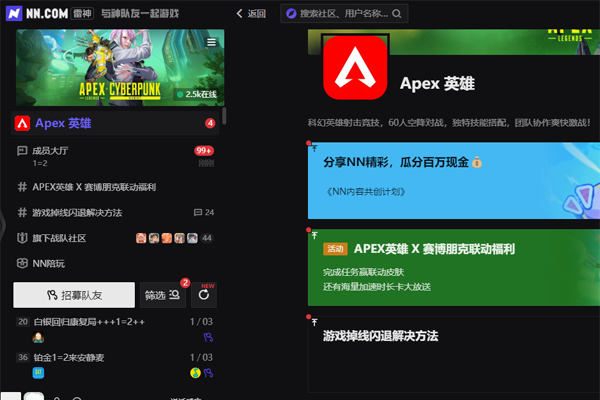Click the 雷神 label next to NN.COM

pos(83,14)
